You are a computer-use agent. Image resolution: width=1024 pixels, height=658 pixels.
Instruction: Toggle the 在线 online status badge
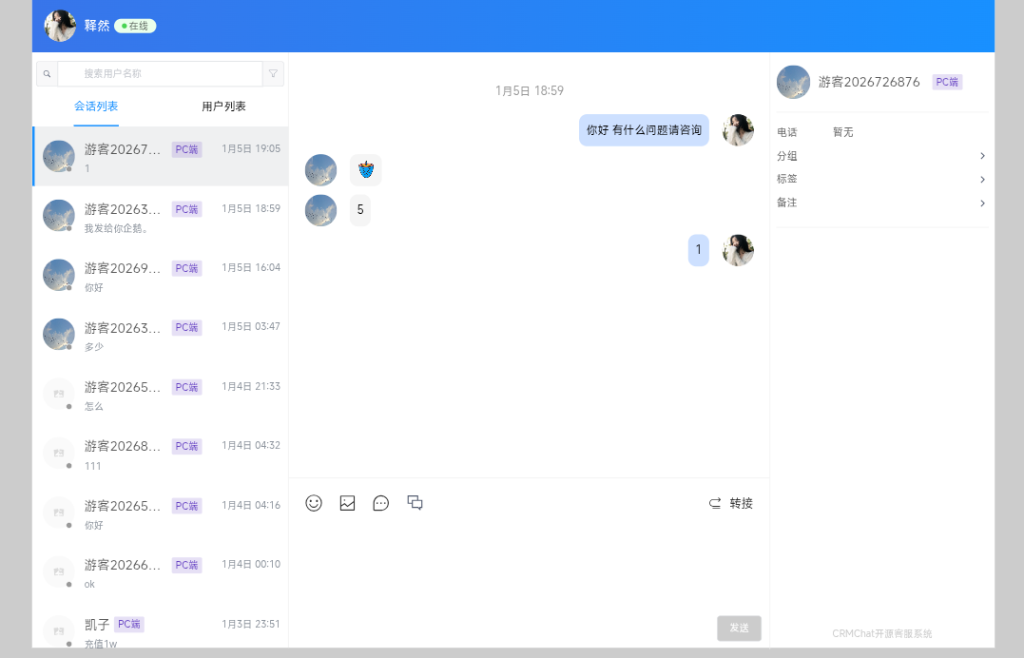pos(135,26)
